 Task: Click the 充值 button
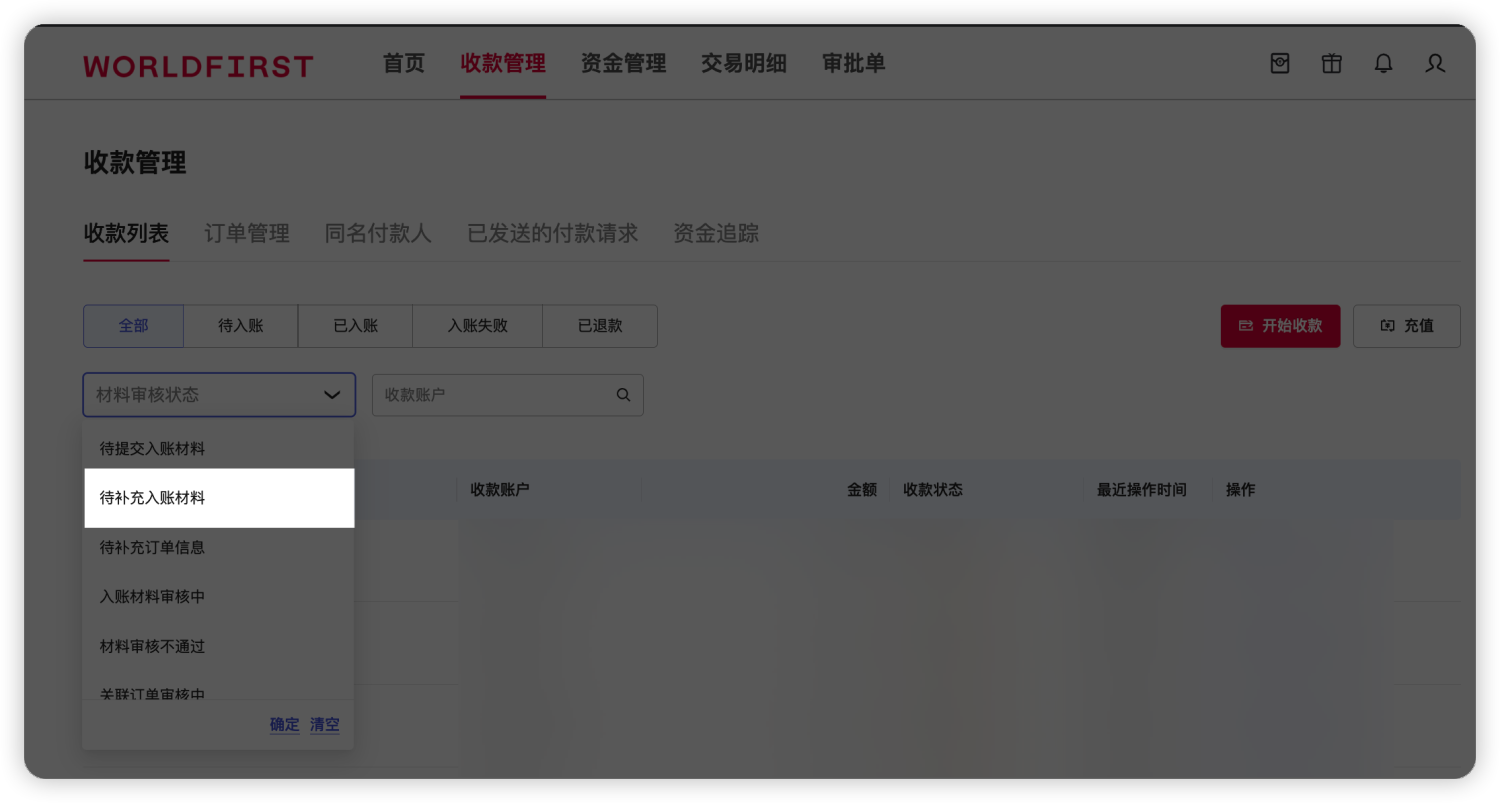point(1406,326)
